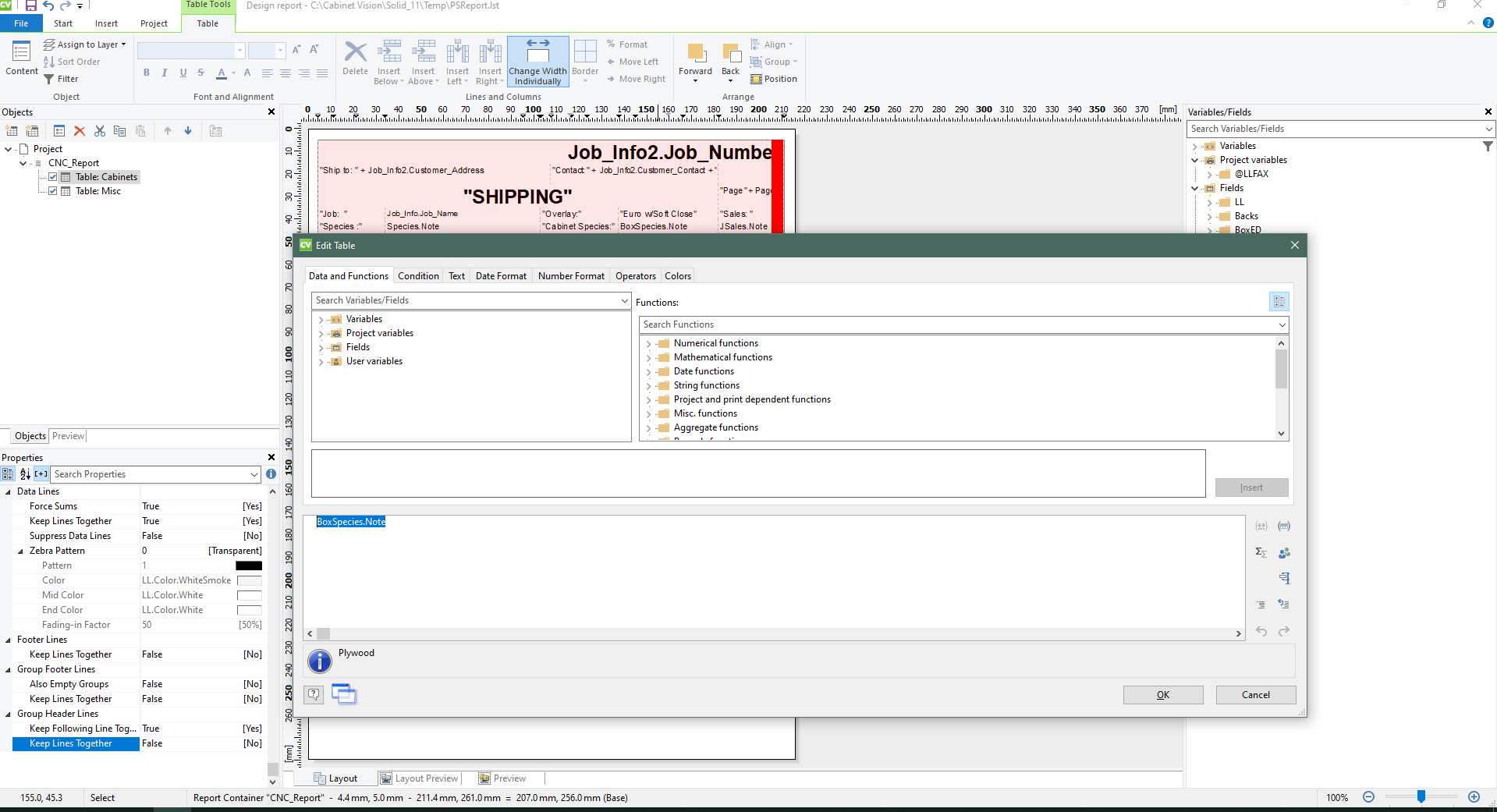Toggle Table: Cabinets checkbox in the Project tree

[51, 176]
